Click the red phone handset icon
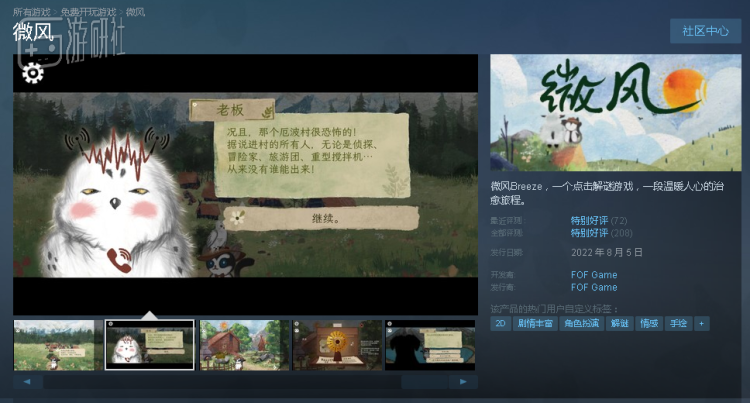The width and height of the screenshot is (750, 403). (119, 260)
